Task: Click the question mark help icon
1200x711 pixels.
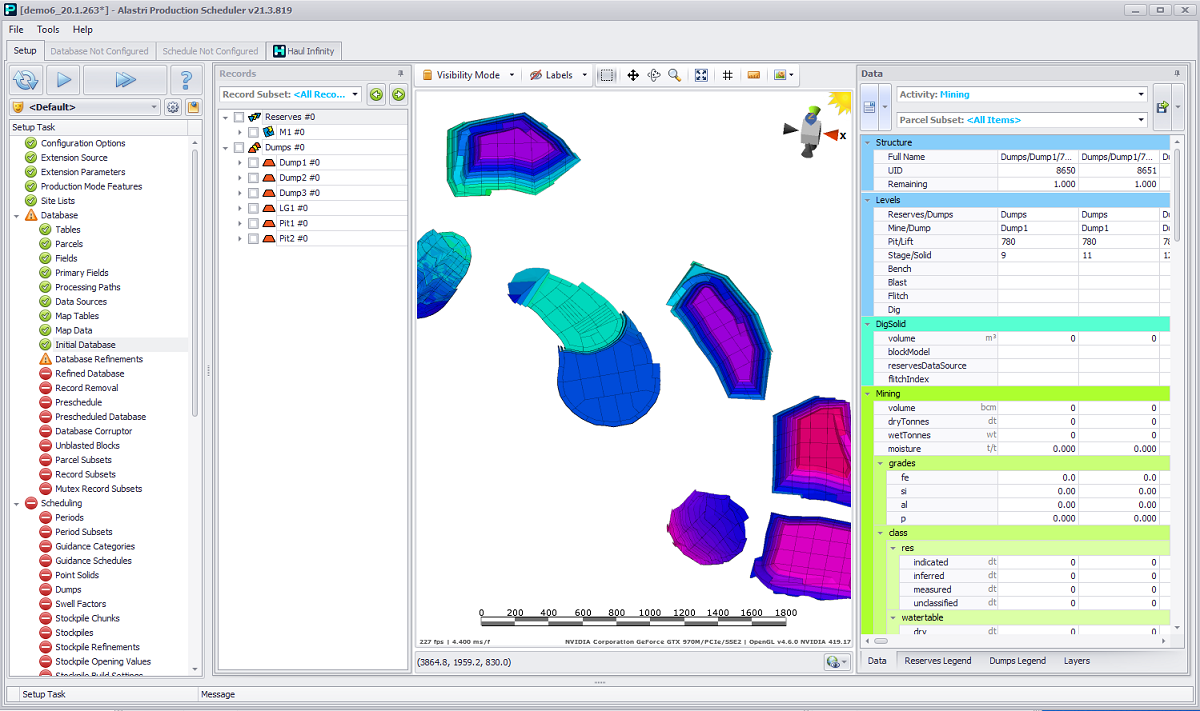Action: 185,80
